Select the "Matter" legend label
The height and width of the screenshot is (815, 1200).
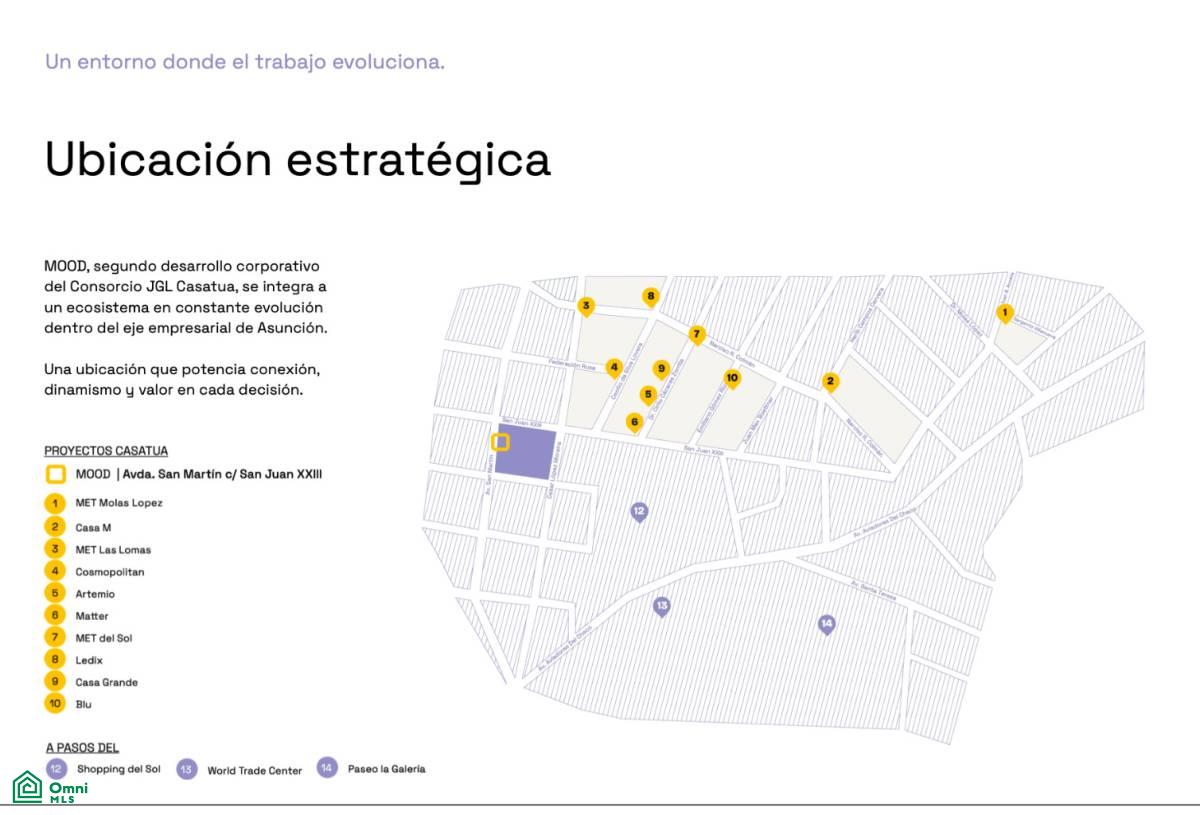92,616
